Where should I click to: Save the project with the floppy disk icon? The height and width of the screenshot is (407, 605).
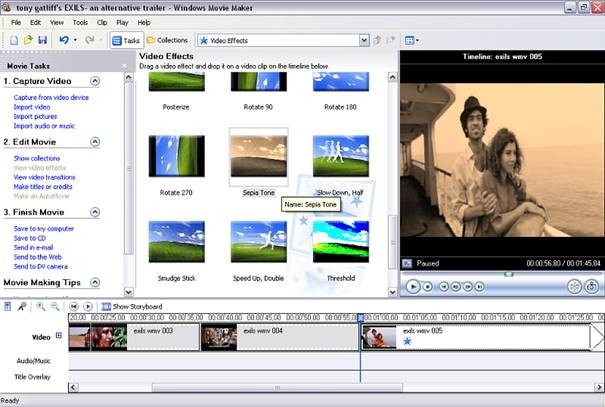tap(42, 40)
